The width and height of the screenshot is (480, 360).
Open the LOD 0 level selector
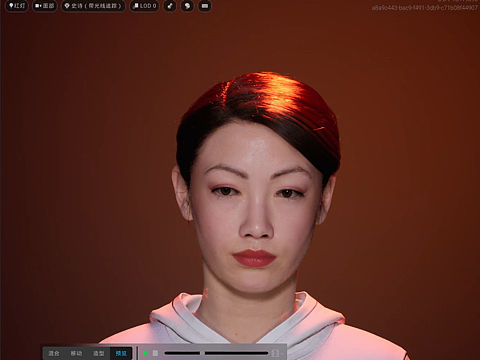(x=144, y=6)
